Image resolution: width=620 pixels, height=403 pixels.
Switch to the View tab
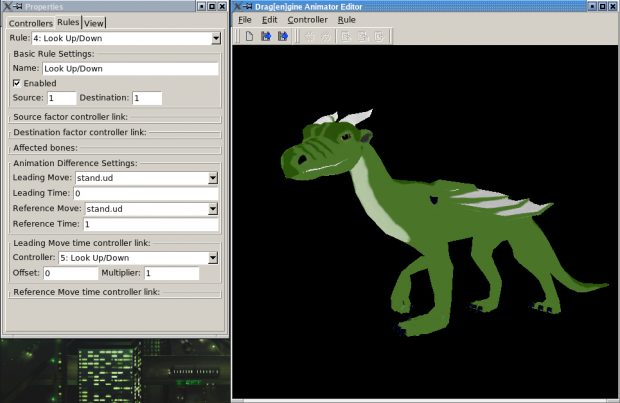[94, 23]
